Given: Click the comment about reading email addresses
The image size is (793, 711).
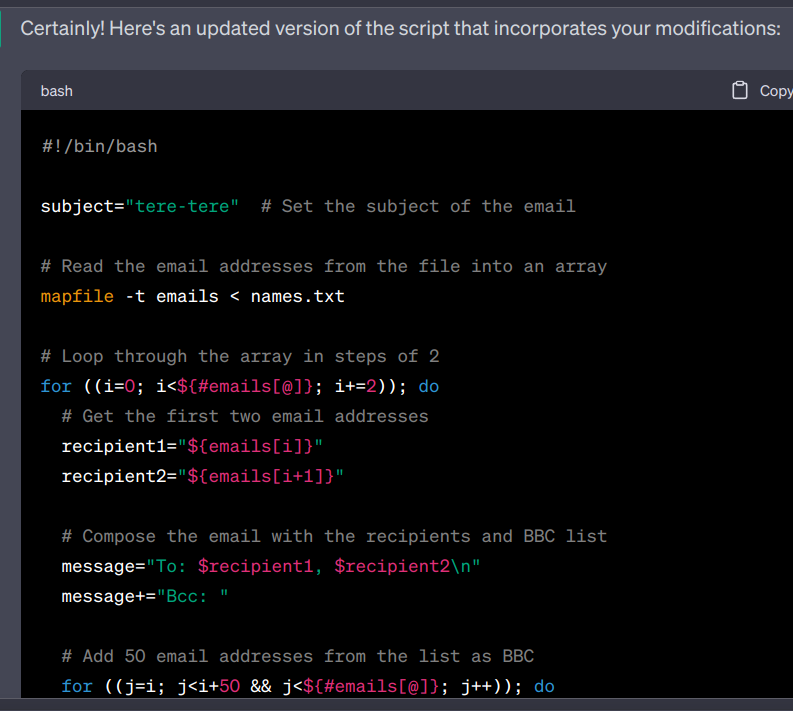Looking at the screenshot, I should tap(323, 266).
